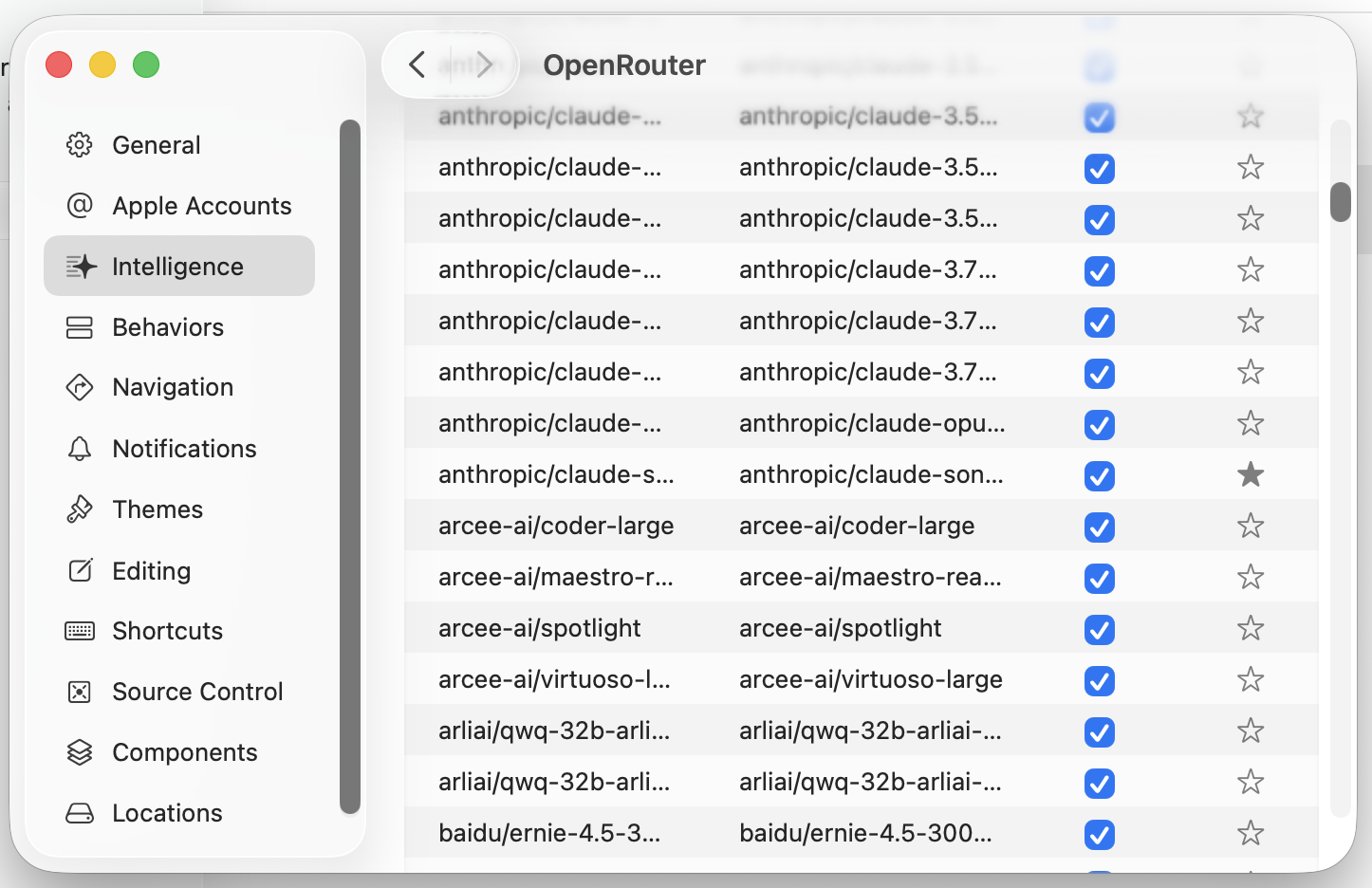This screenshot has height=888, width=1372.
Task: Open the General settings section
Action: (x=156, y=145)
